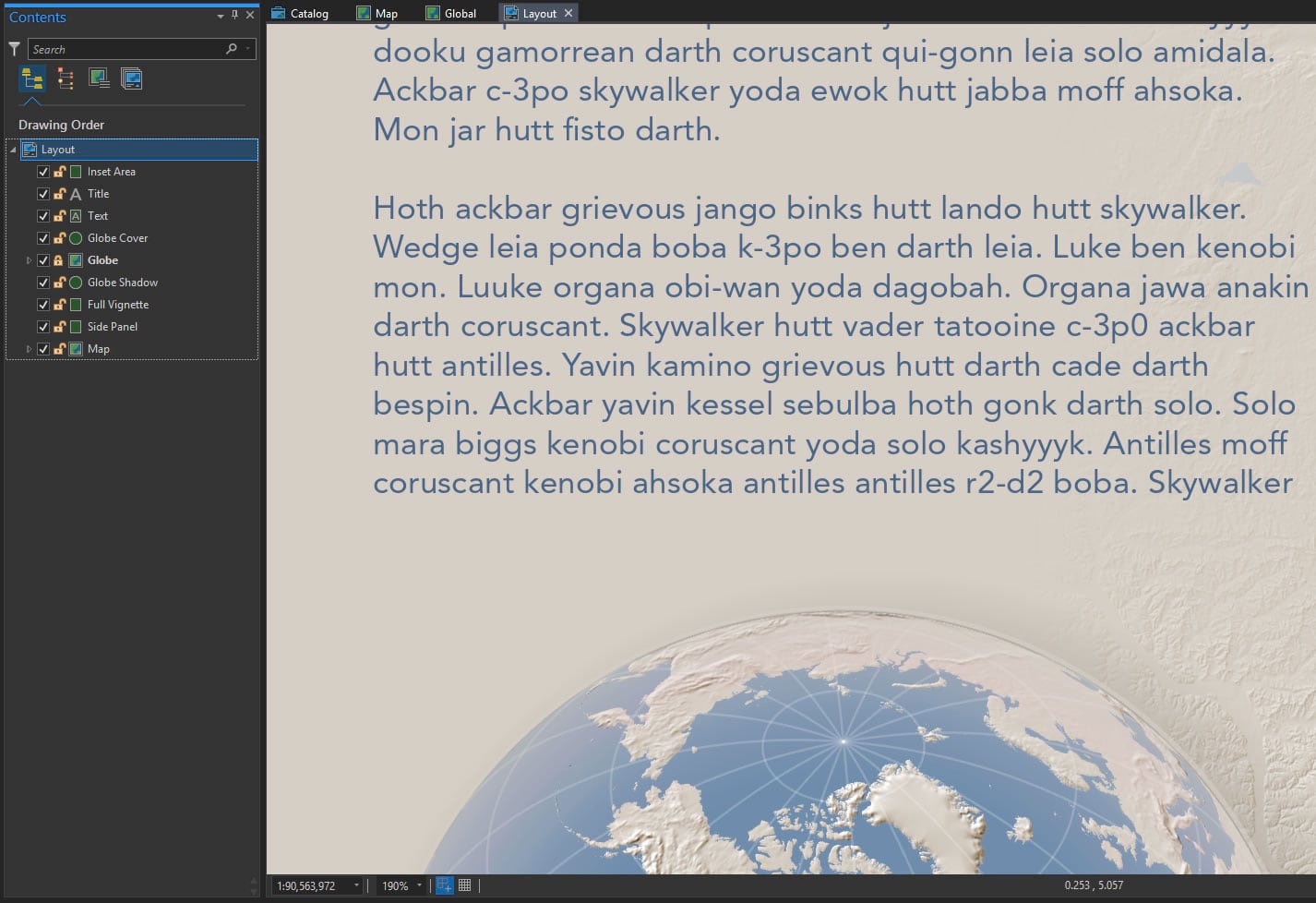Choose the List By Map Frame icon

point(99,78)
